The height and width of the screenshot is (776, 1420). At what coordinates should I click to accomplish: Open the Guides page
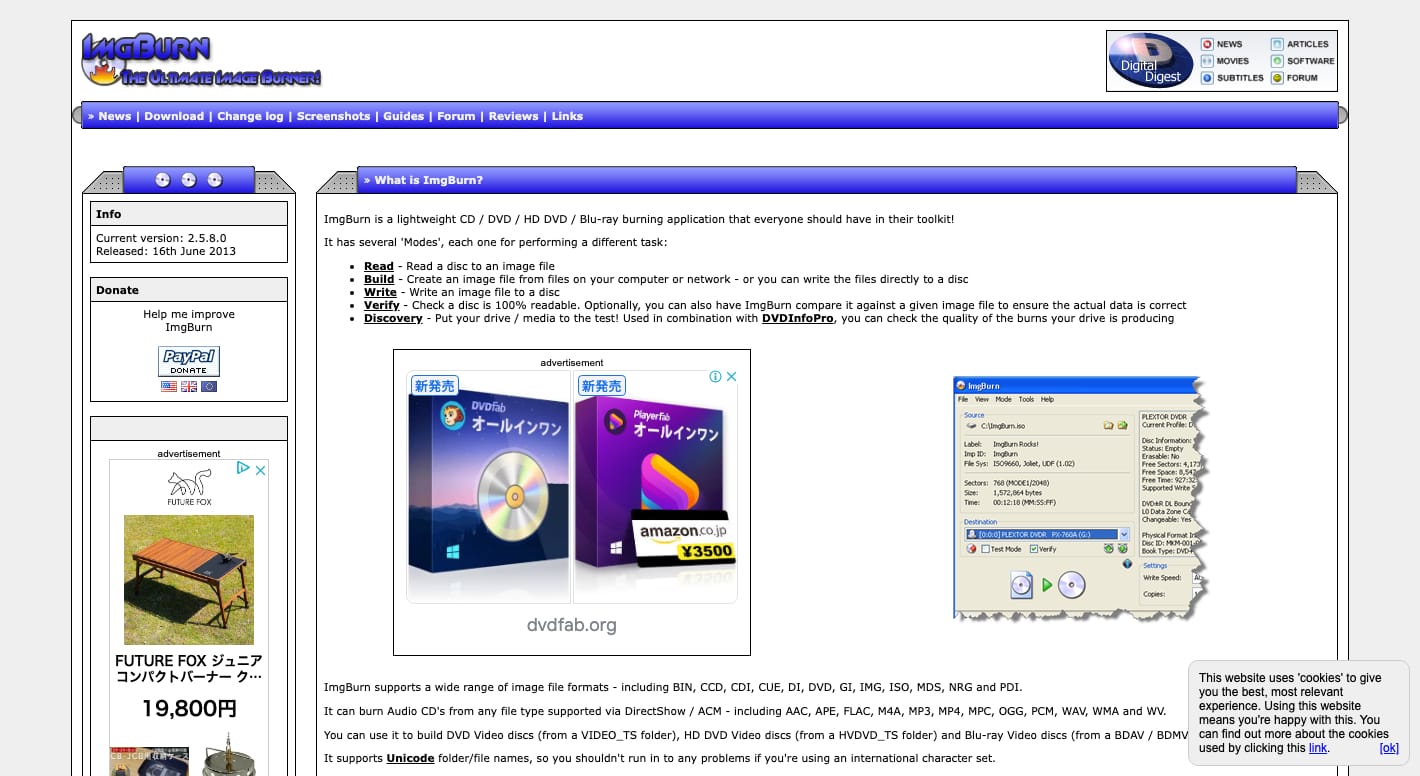(x=404, y=116)
